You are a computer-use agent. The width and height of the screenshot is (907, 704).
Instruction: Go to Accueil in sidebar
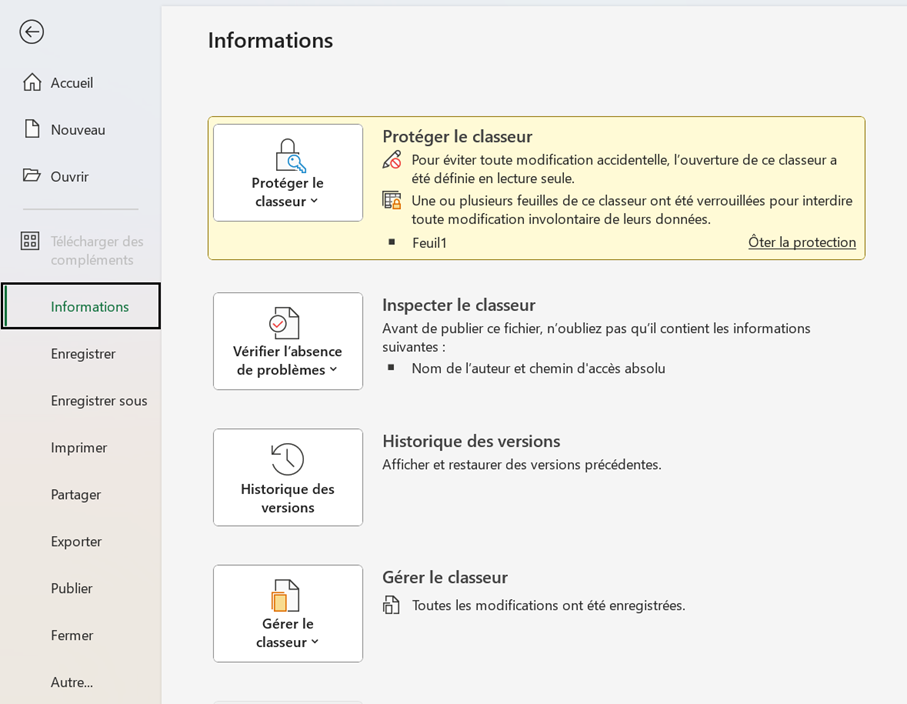[80, 83]
